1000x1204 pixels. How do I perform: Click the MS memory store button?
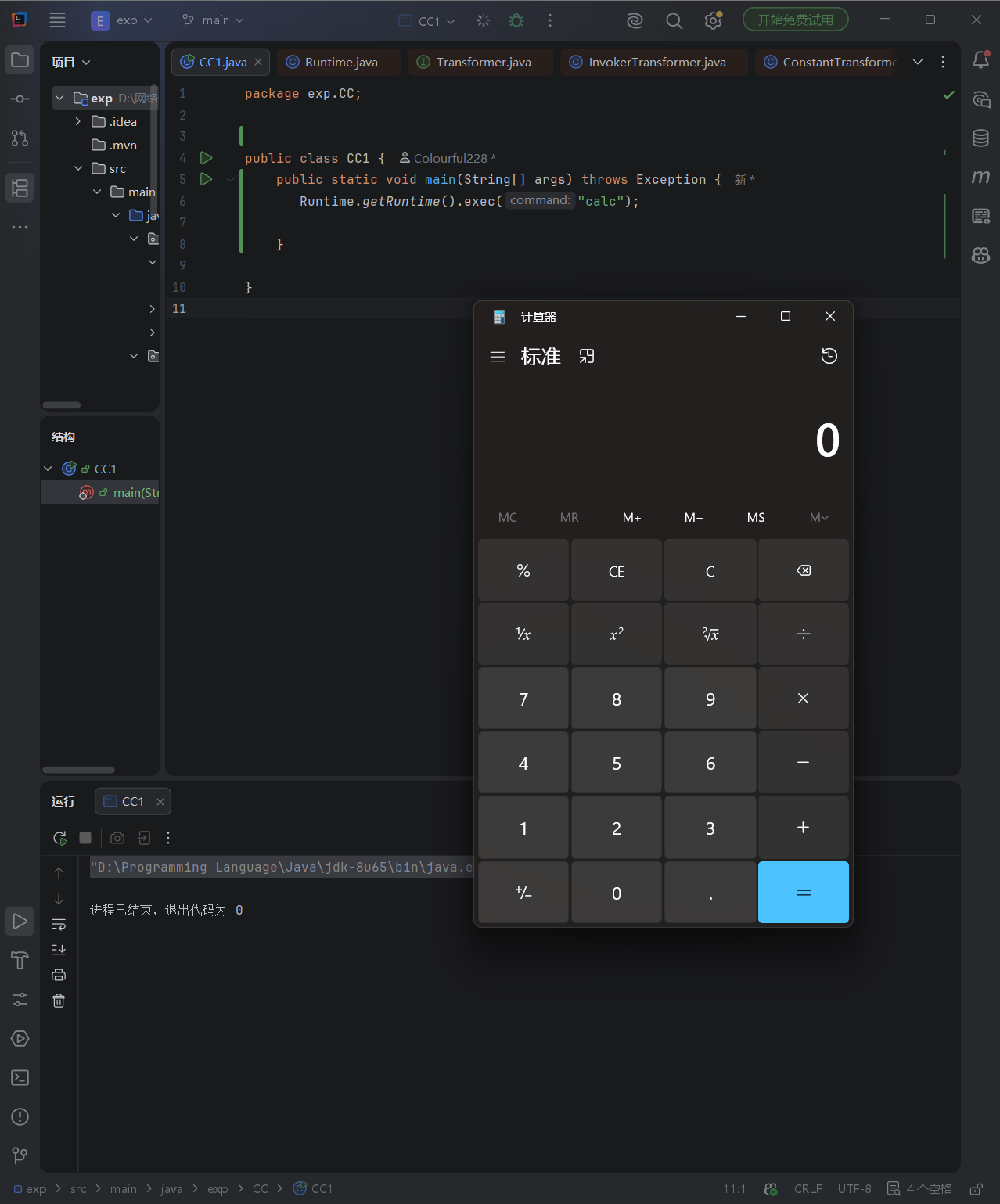coord(756,517)
